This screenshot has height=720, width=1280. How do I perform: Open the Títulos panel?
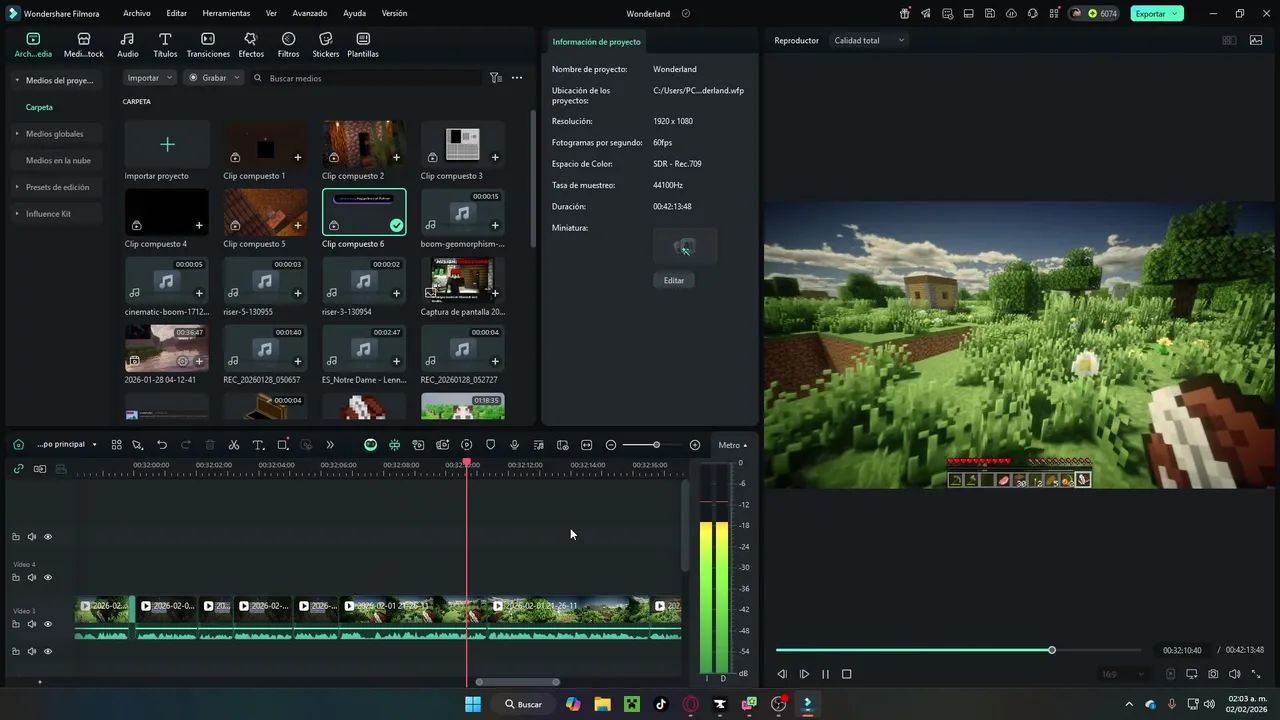click(165, 45)
